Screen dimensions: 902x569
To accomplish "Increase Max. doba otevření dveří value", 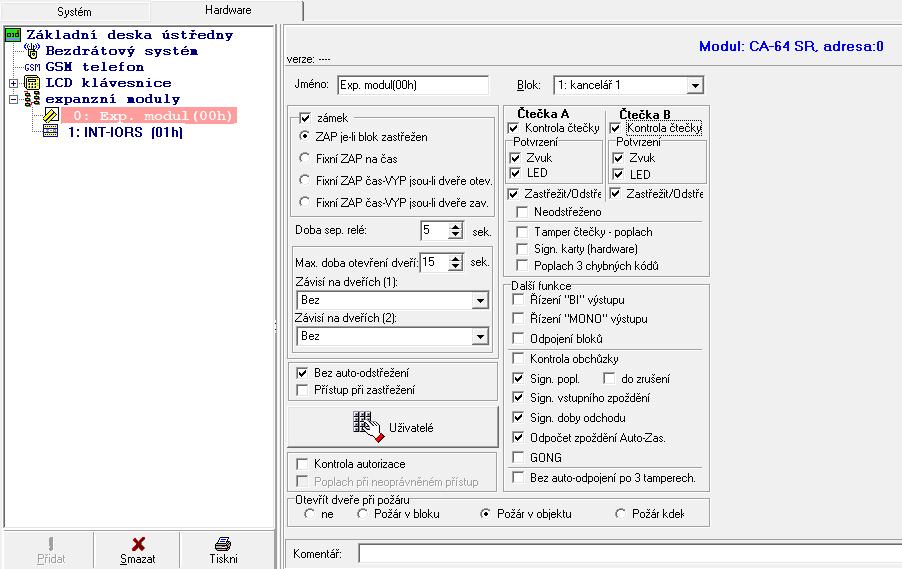I will [x=456, y=259].
